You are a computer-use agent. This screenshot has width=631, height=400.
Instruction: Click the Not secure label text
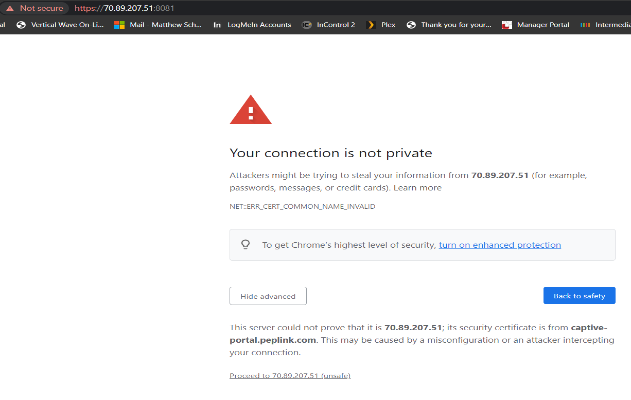[41, 8]
